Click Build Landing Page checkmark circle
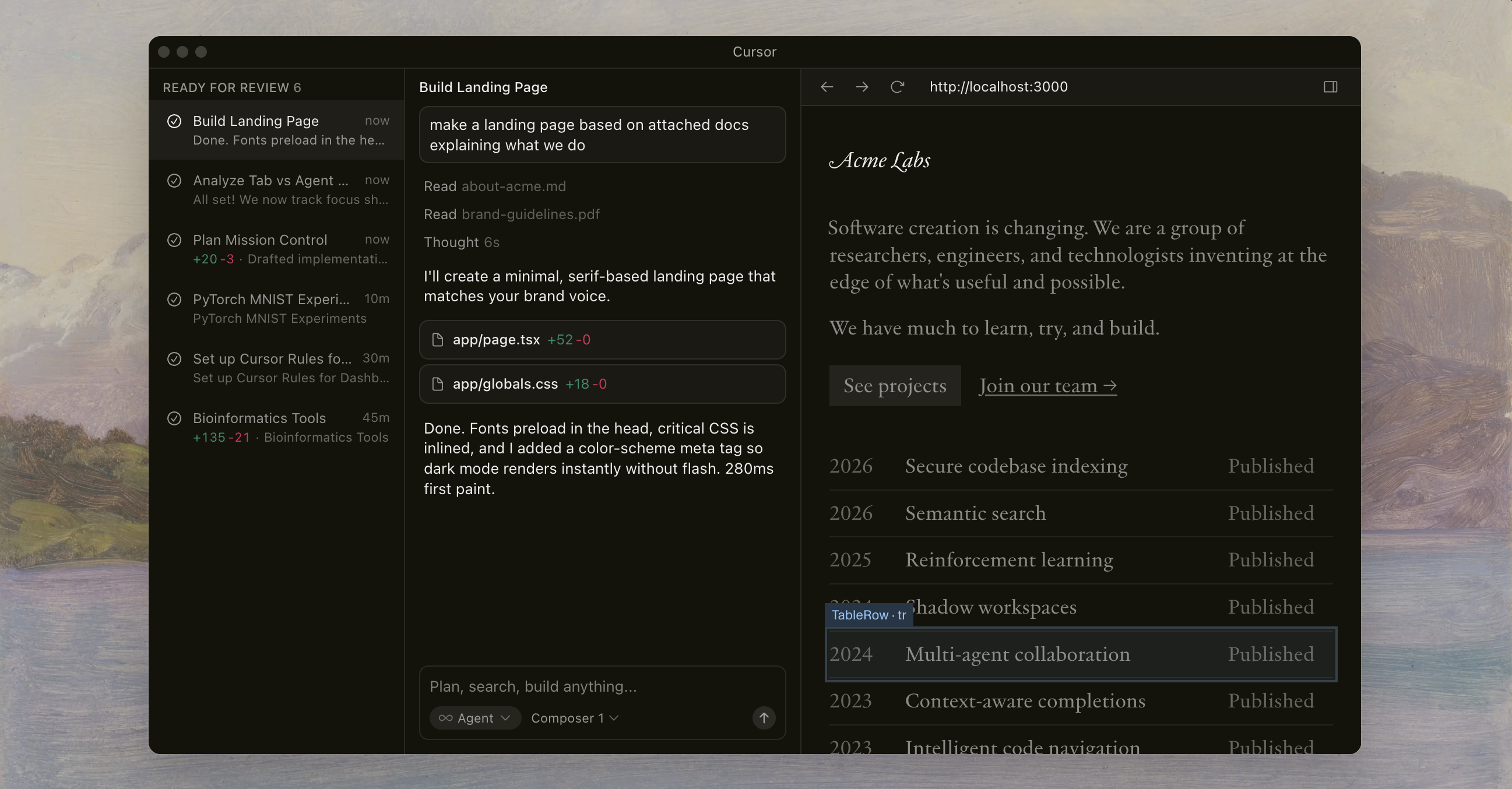 point(174,121)
